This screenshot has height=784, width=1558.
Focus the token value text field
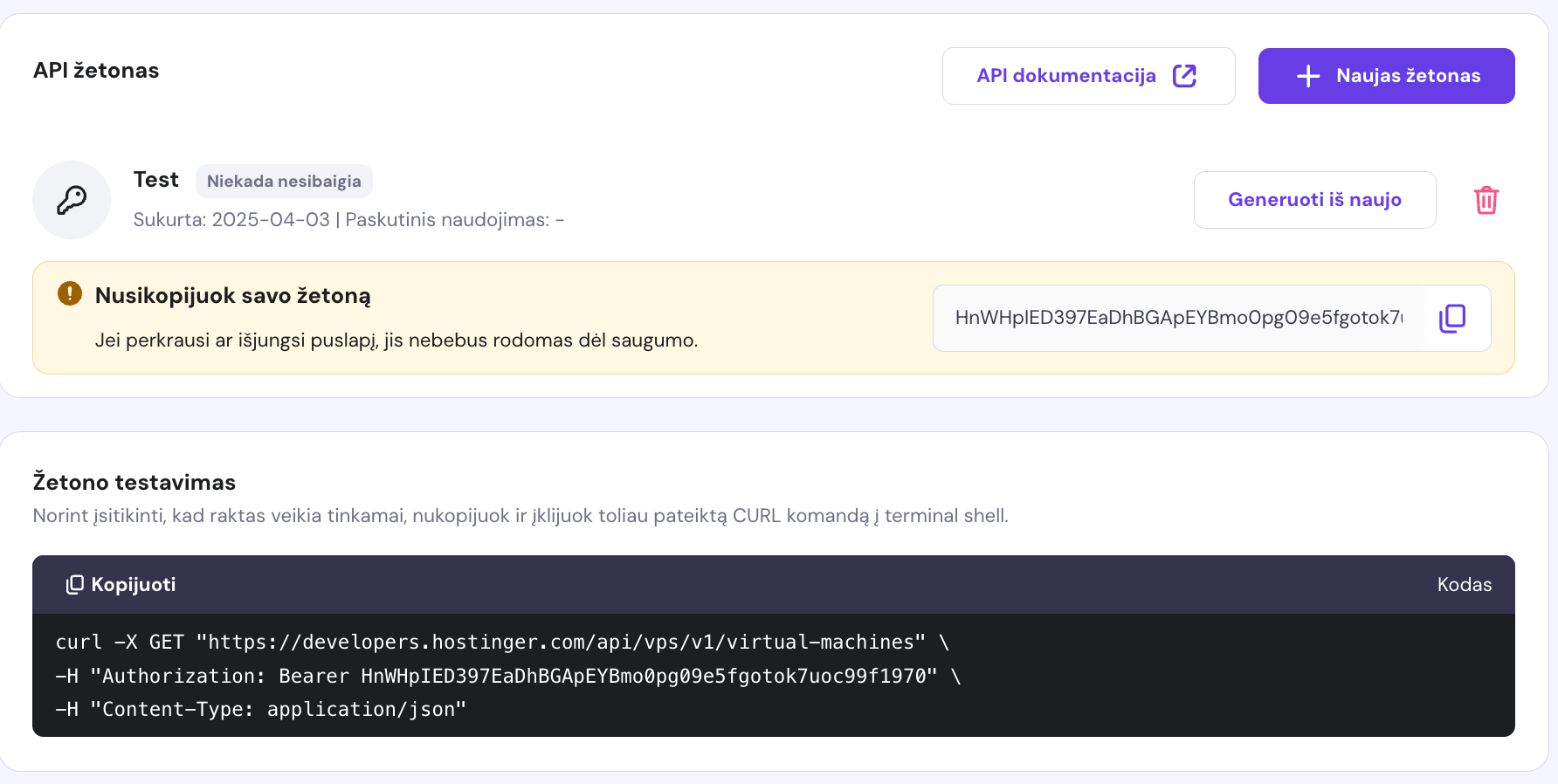(x=1177, y=318)
